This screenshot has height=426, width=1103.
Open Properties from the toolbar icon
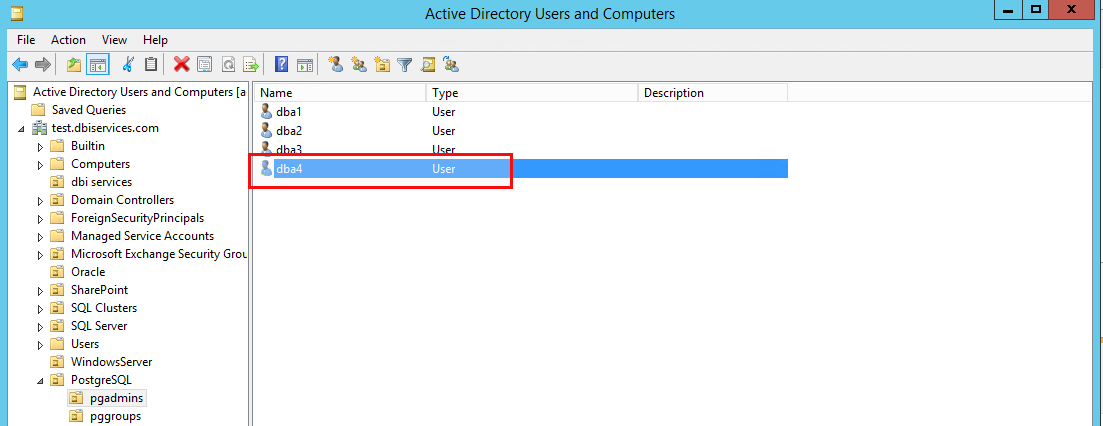205,65
